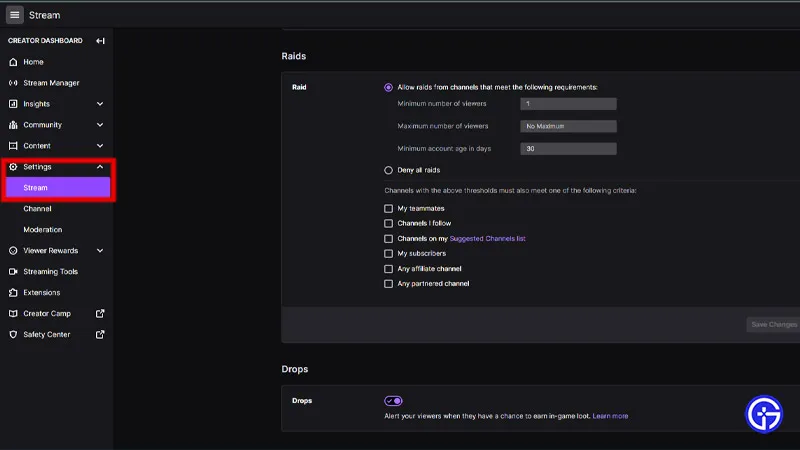Open Stream Manager broadcast icon
This screenshot has height=450, width=800.
pos(13,83)
